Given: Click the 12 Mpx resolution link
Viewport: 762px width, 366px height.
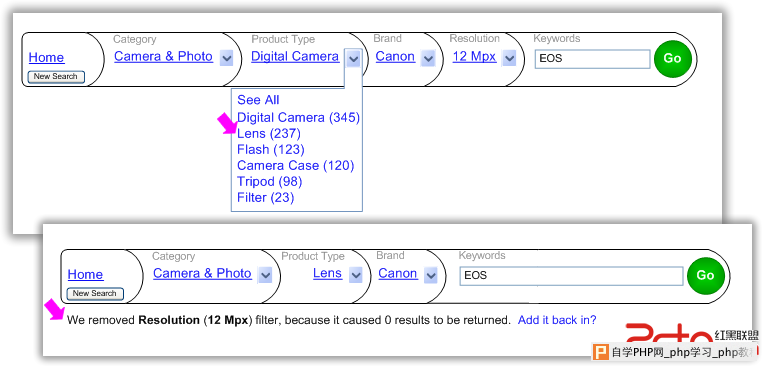Looking at the screenshot, I should [474, 57].
